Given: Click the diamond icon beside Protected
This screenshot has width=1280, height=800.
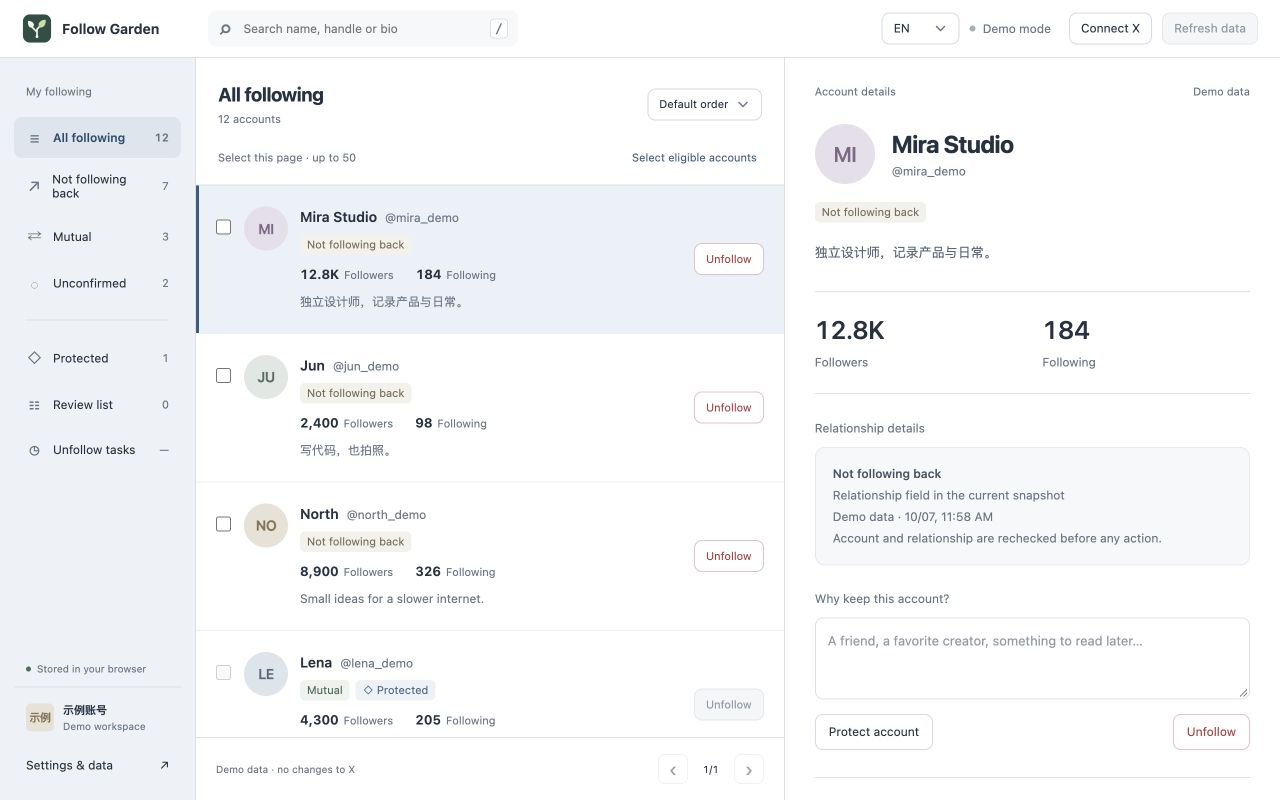Looking at the screenshot, I should click(x=34, y=358).
